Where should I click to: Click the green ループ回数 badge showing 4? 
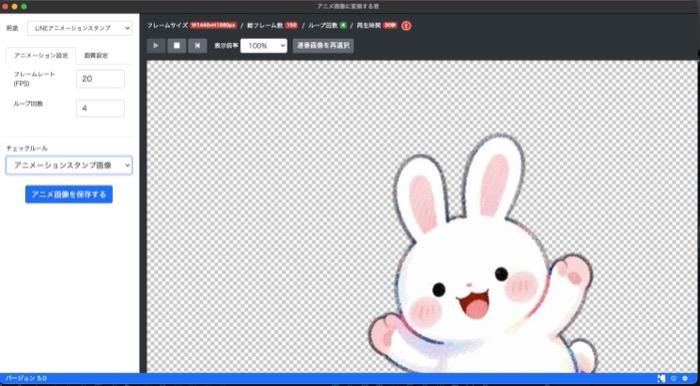click(x=343, y=25)
